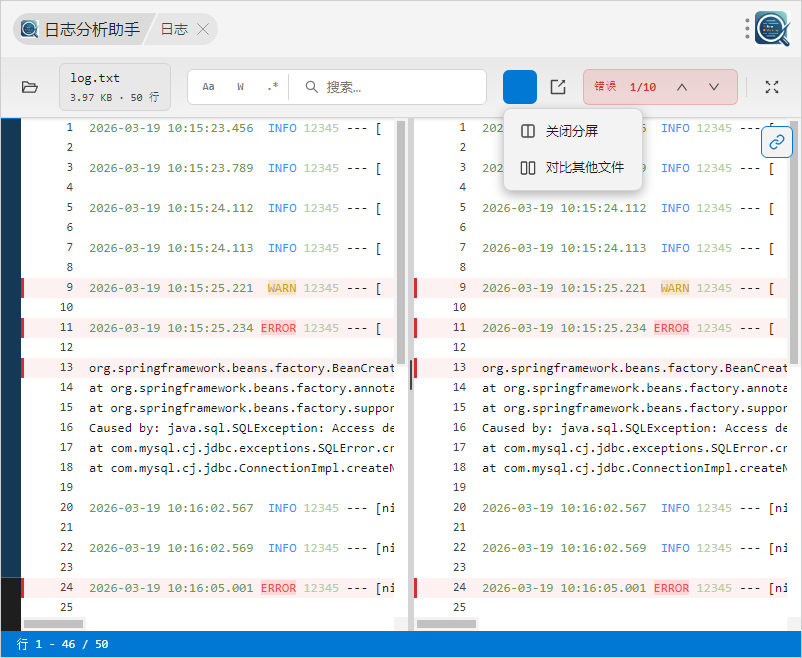Click the log analyzer app logo icon
Image resolution: width=802 pixels, height=658 pixels.
click(772, 29)
